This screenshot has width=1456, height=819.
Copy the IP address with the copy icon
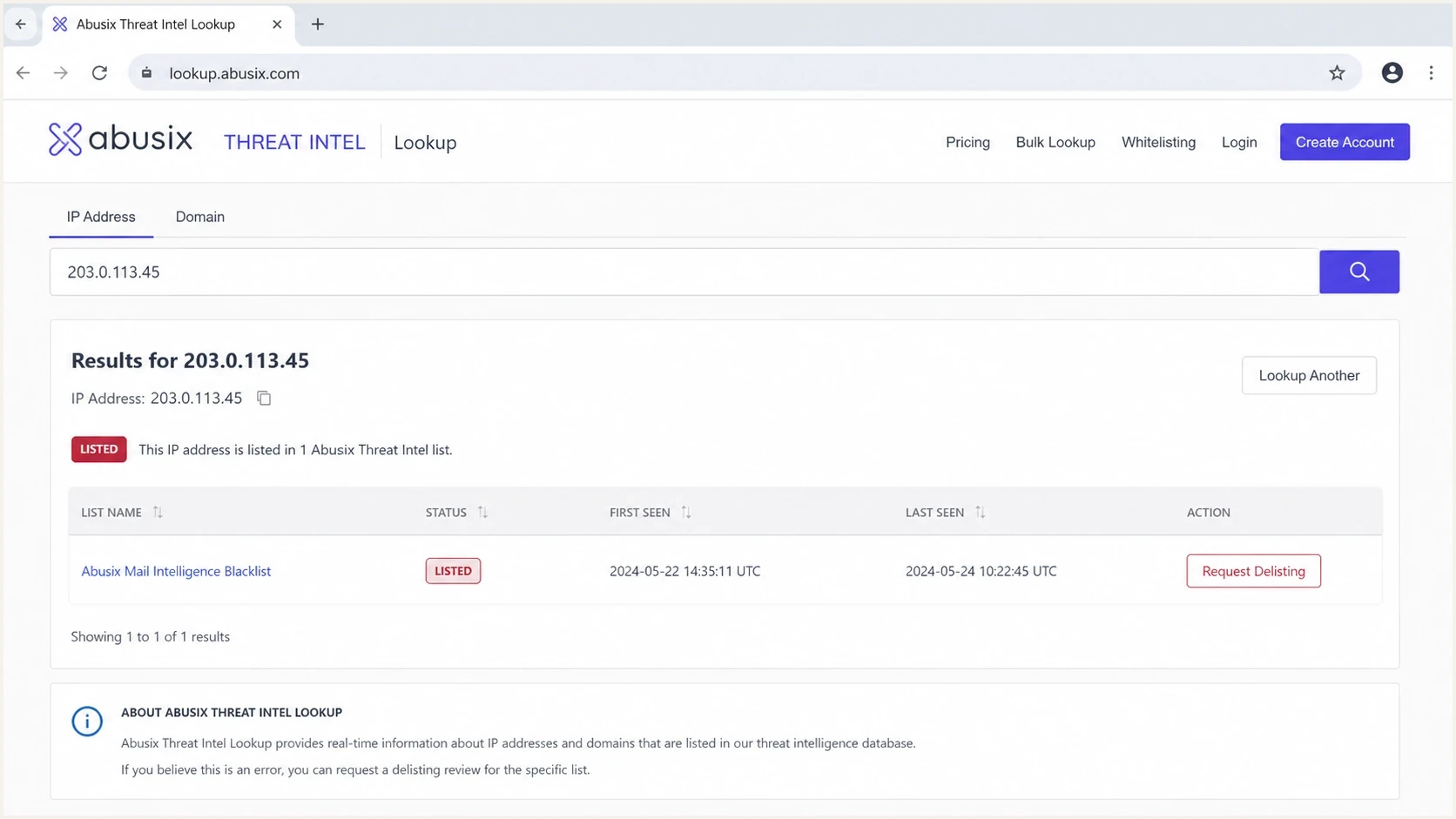(264, 399)
